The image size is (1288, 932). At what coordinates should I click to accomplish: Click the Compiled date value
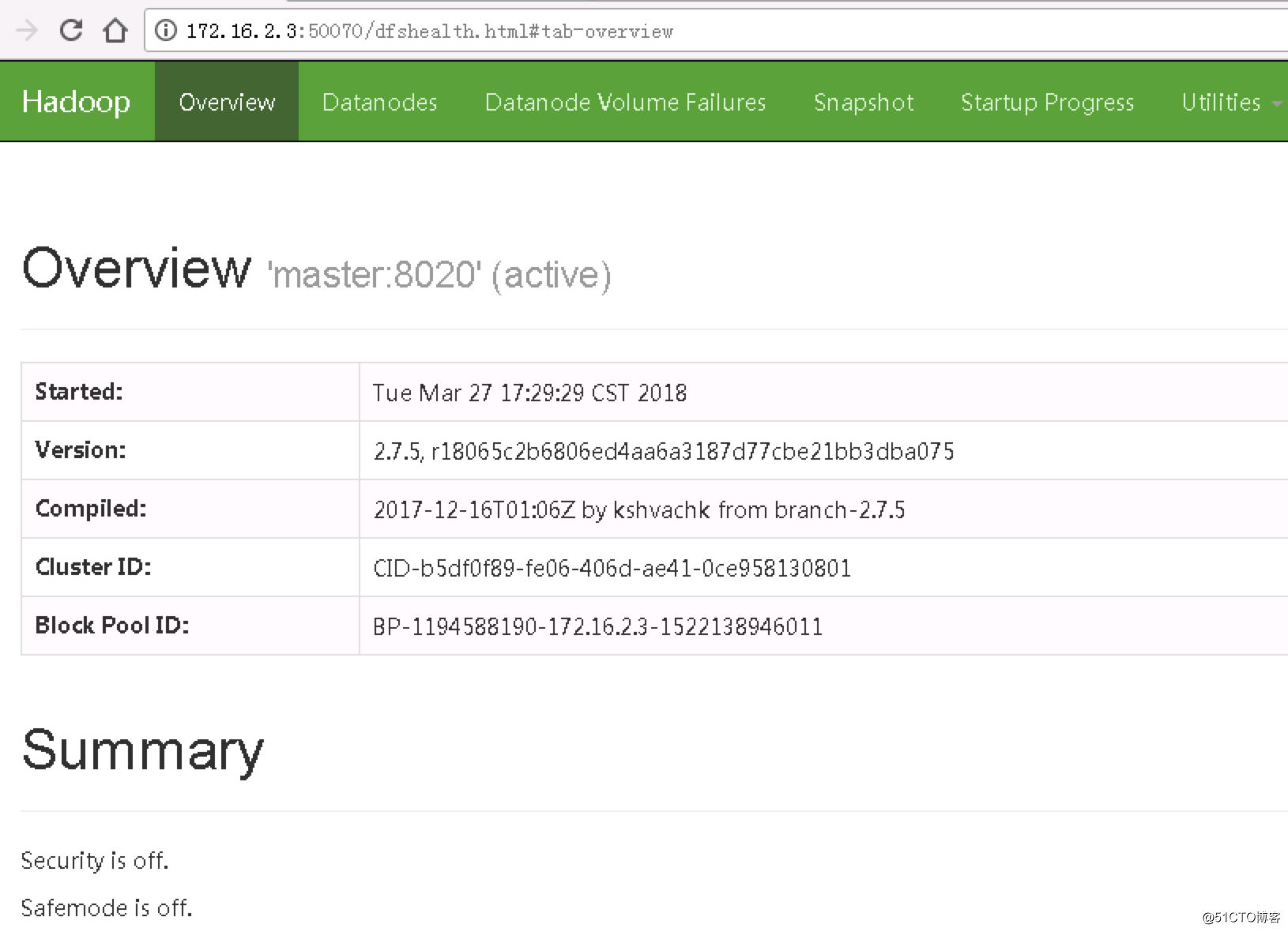639,509
